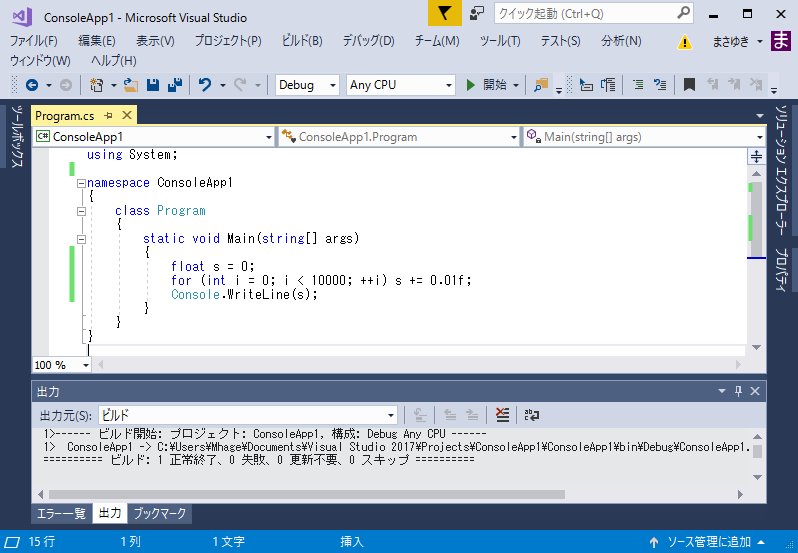Open the プロジェクト(P) menu
798x553 pixels.
coord(228,41)
